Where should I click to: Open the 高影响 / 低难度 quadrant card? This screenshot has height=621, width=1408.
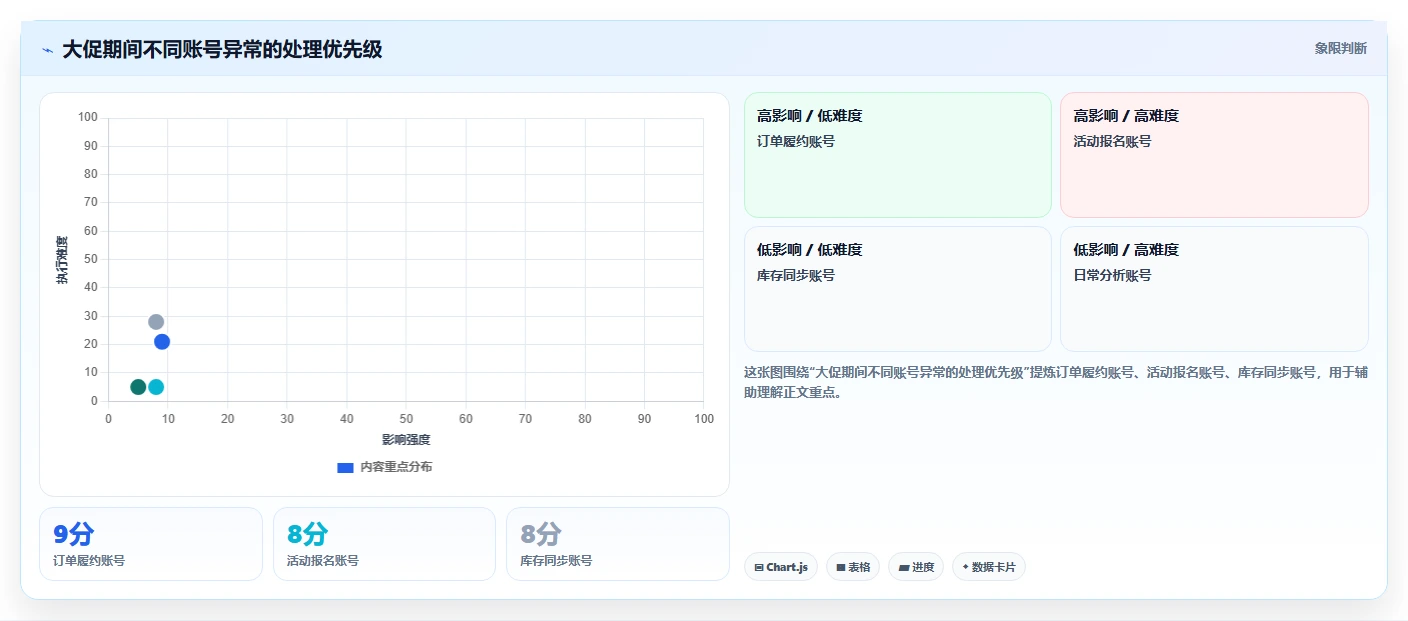coord(898,155)
